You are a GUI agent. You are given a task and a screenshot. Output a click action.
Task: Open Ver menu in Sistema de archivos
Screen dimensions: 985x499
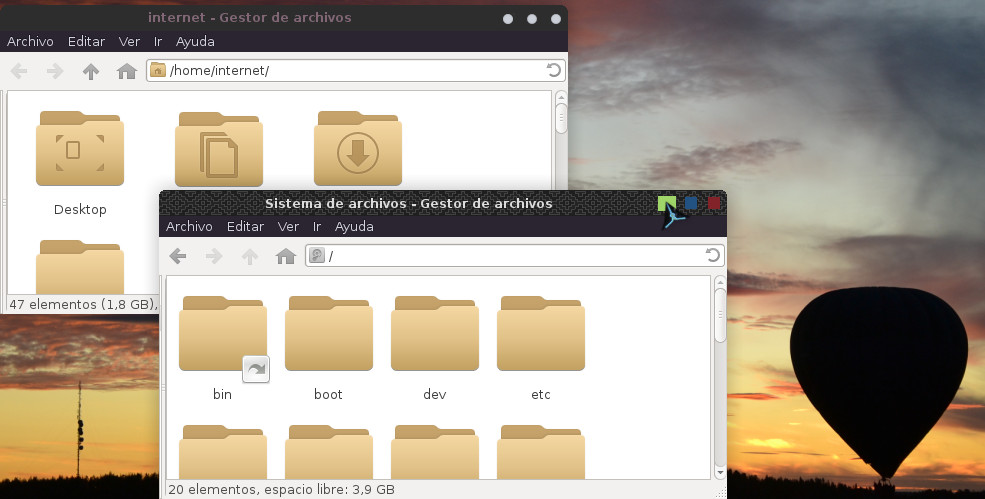[288, 226]
